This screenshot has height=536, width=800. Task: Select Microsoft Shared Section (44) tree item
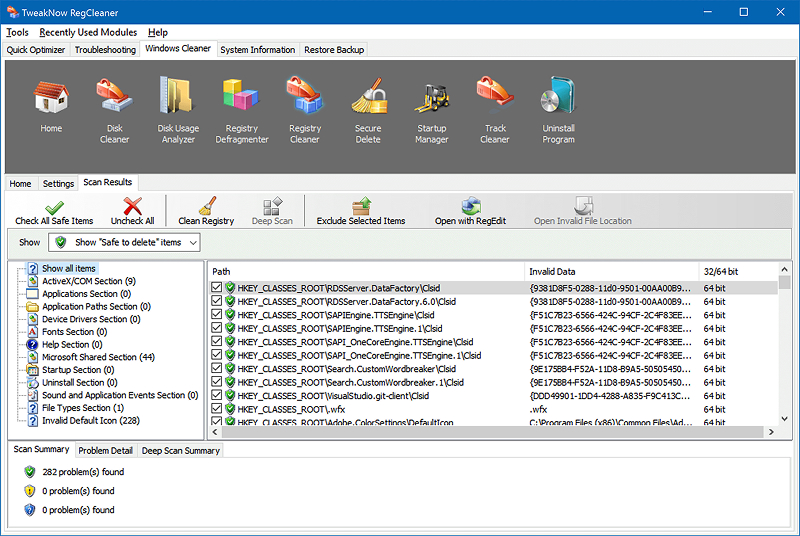tap(98, 357)
